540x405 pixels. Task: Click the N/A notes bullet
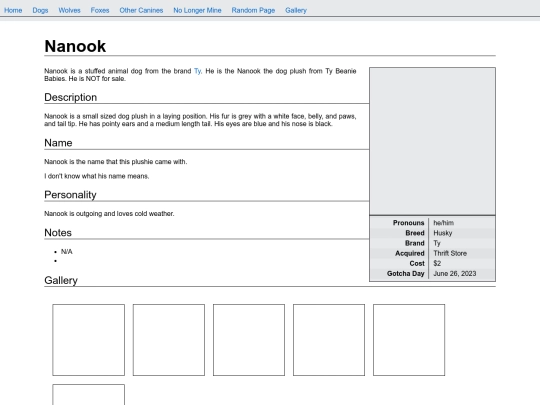[66, 252]
